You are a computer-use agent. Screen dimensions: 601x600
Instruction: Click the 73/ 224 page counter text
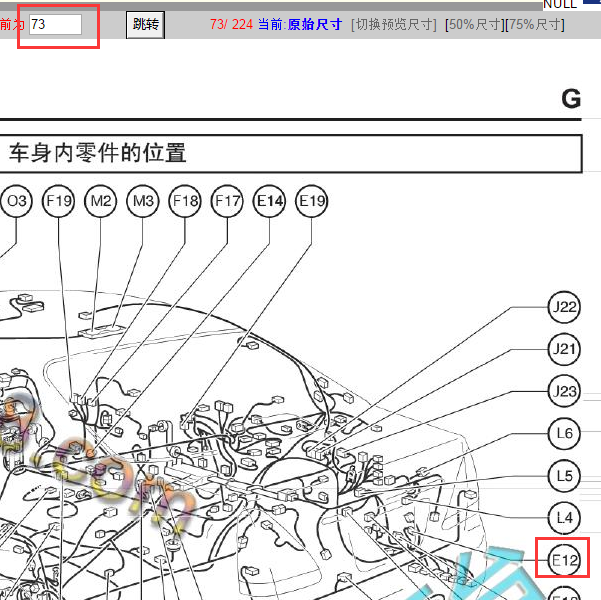pos(231,25)
